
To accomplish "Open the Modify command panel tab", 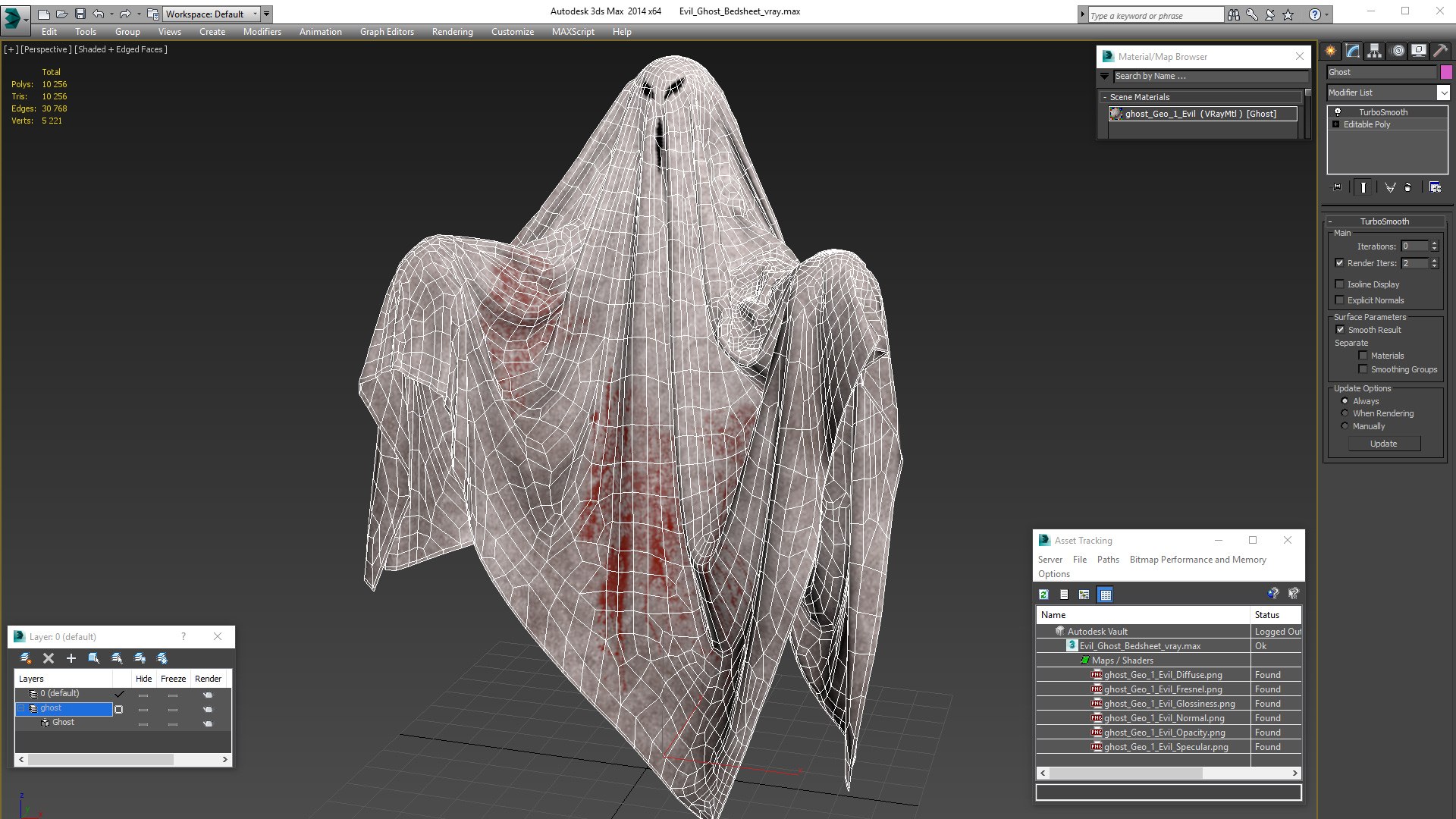I will [x=1352, y=51].
